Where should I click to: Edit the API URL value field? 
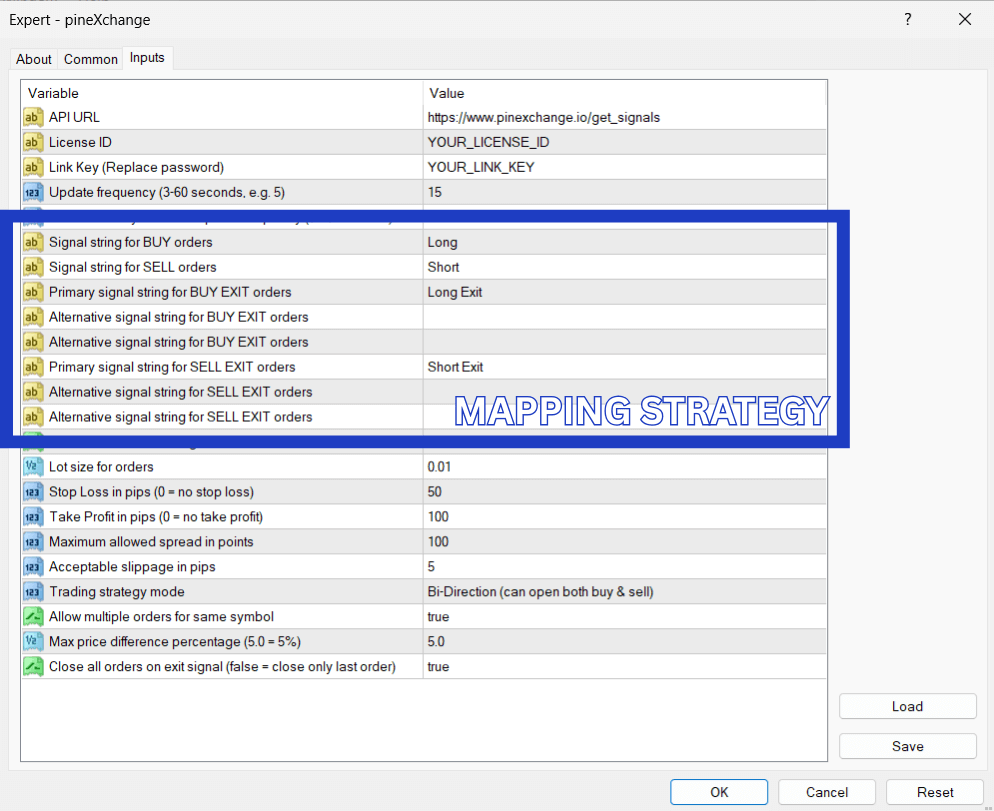[x=624, y=117]
